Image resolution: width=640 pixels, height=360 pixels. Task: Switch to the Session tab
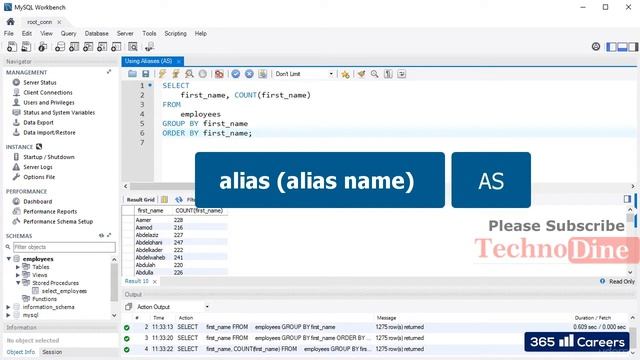pyautogui.click(x=52, y=352)
